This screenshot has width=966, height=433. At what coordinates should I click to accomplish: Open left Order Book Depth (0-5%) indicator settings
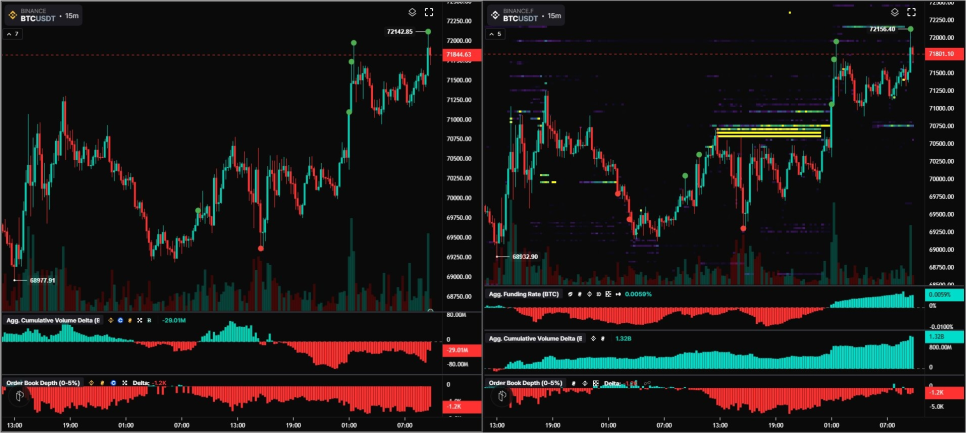coord(44,383)
